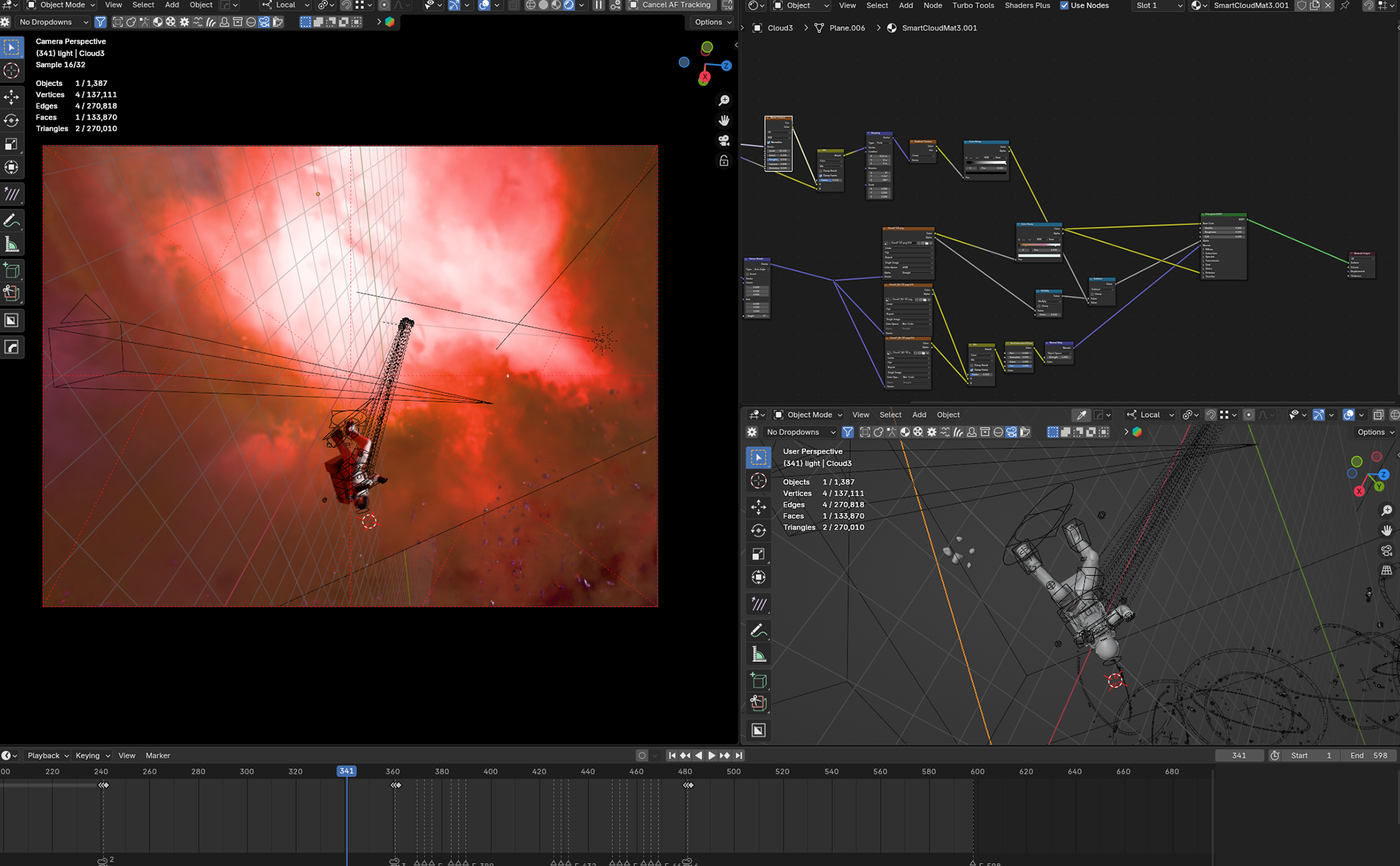Open the Playback menu in timeline
Image resolution: width=1400 pixels, height=866 pixels.
click(x=47, y=756)
